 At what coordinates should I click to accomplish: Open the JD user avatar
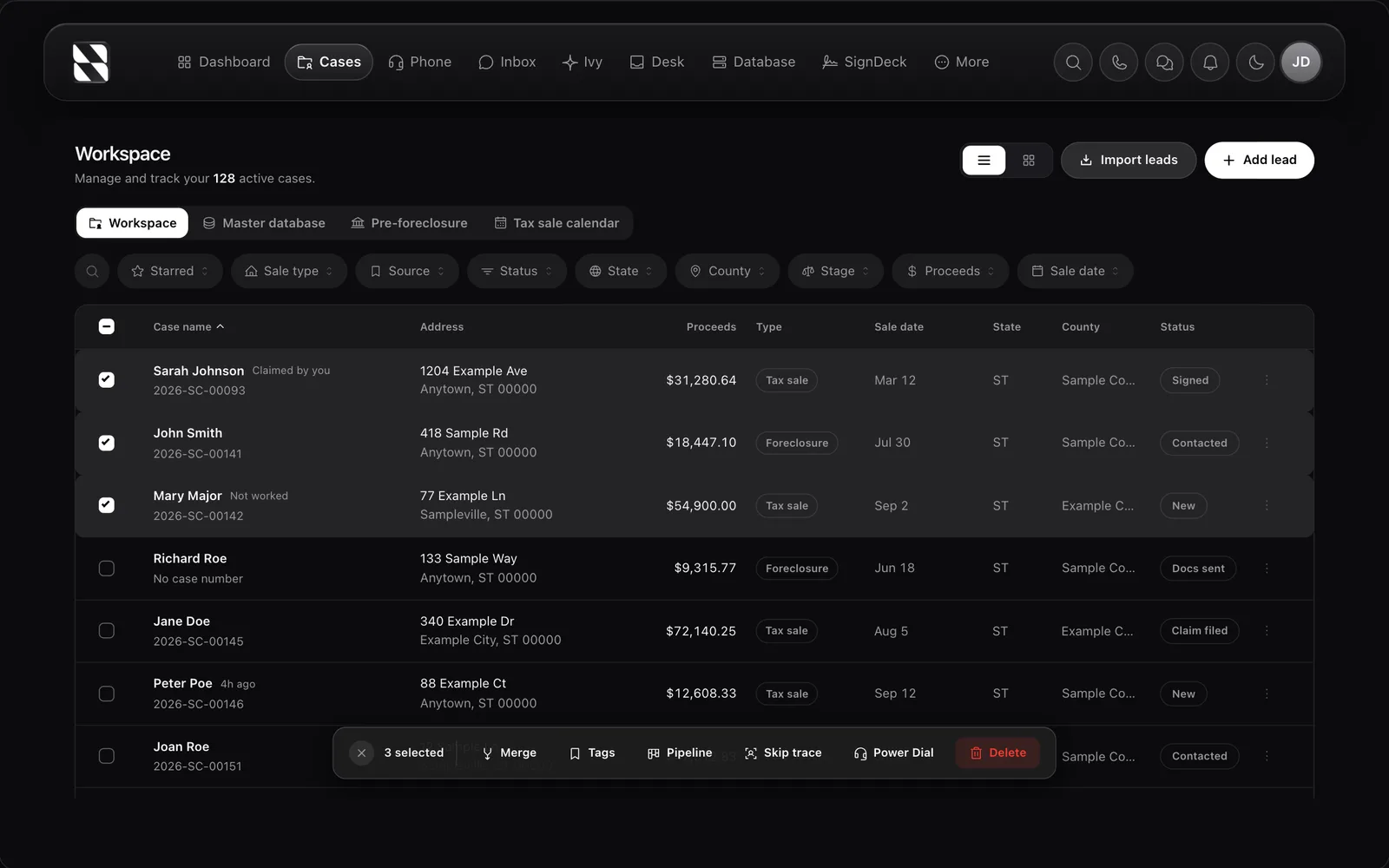(x=1300, y=62)
